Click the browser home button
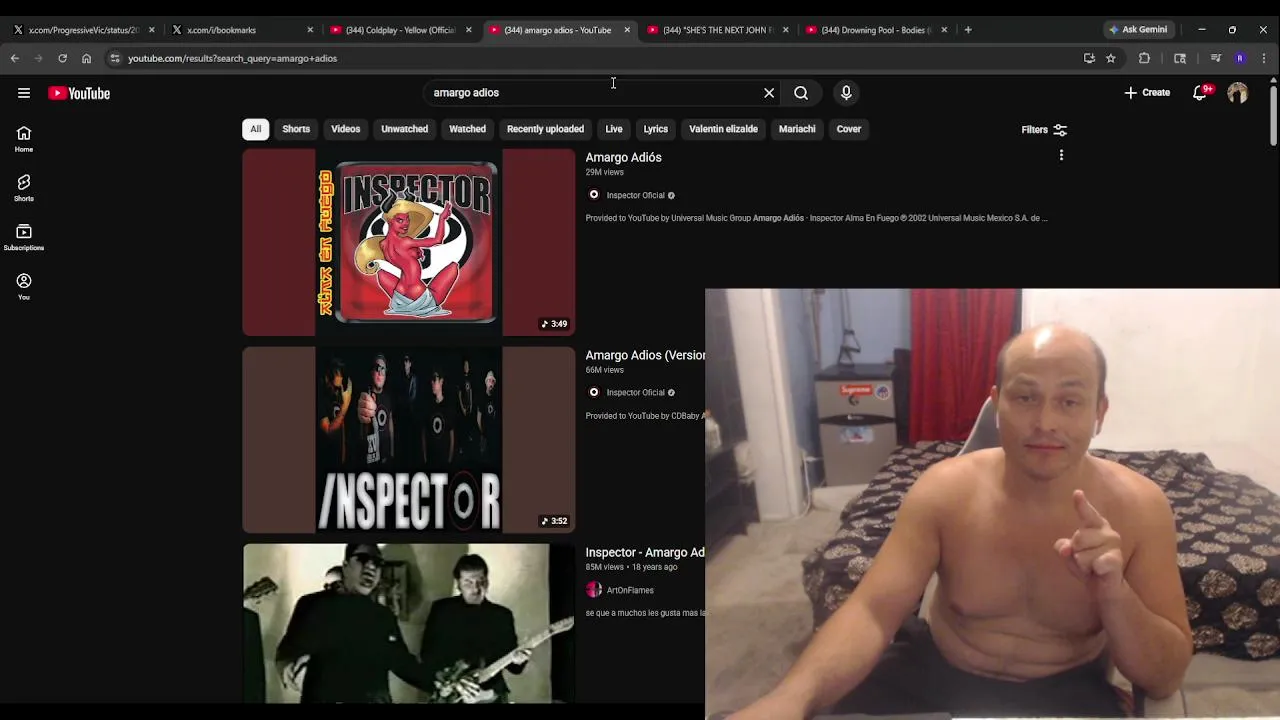The image size is (1280, 720). click(x=86, y=58)
